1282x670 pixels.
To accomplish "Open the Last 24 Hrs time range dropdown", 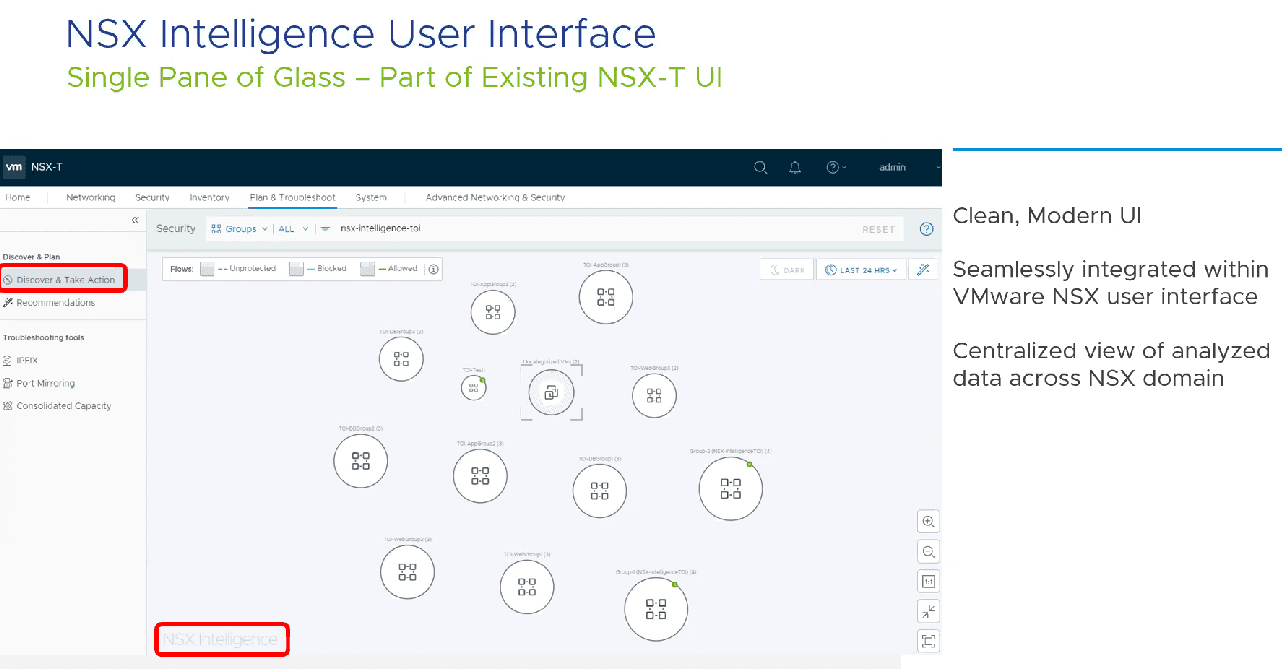I will (x=861, y=270).
